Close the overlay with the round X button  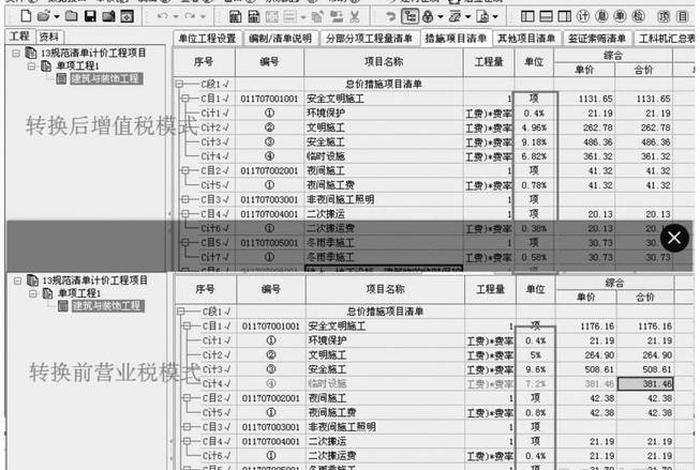pyautogui.click(x=674, y=237)
